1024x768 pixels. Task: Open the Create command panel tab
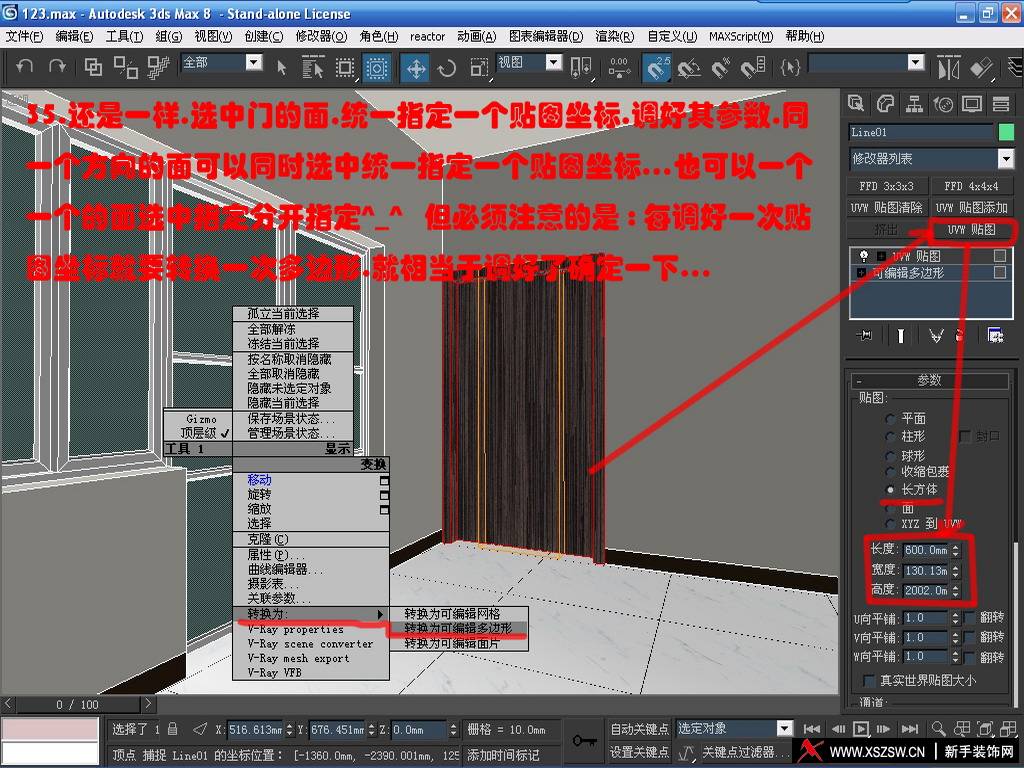[856, 103]
